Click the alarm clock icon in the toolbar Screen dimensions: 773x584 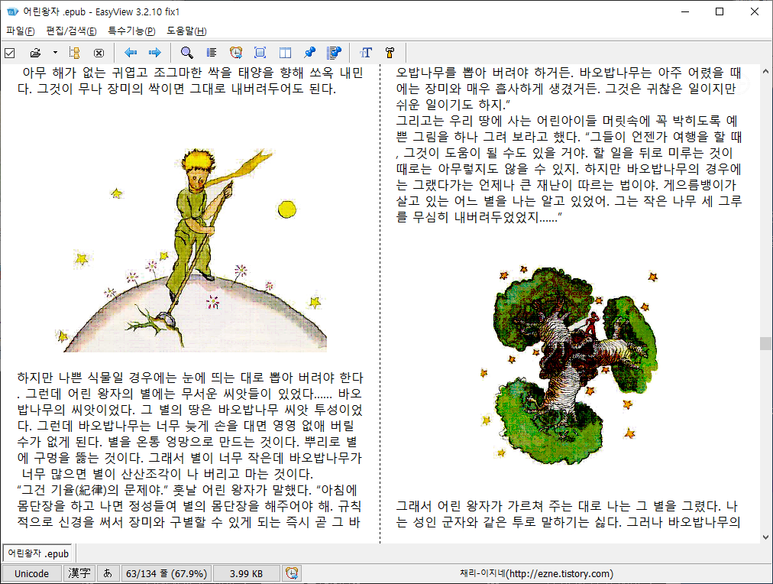click(x=236, y=52)
